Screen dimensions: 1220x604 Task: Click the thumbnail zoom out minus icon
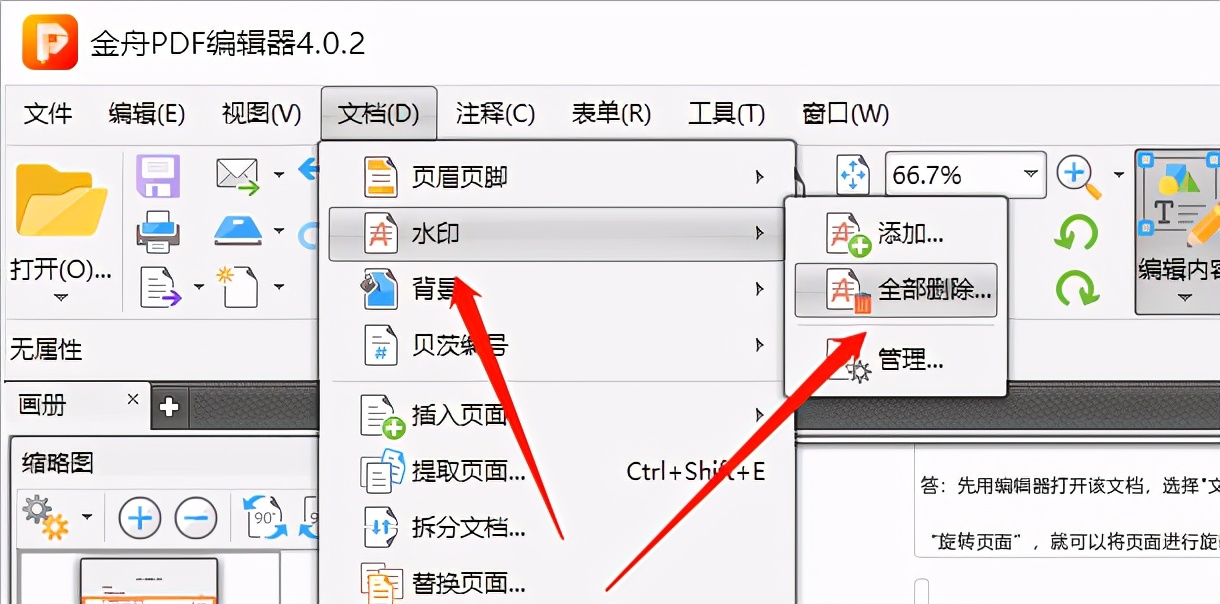coord(196,518)
